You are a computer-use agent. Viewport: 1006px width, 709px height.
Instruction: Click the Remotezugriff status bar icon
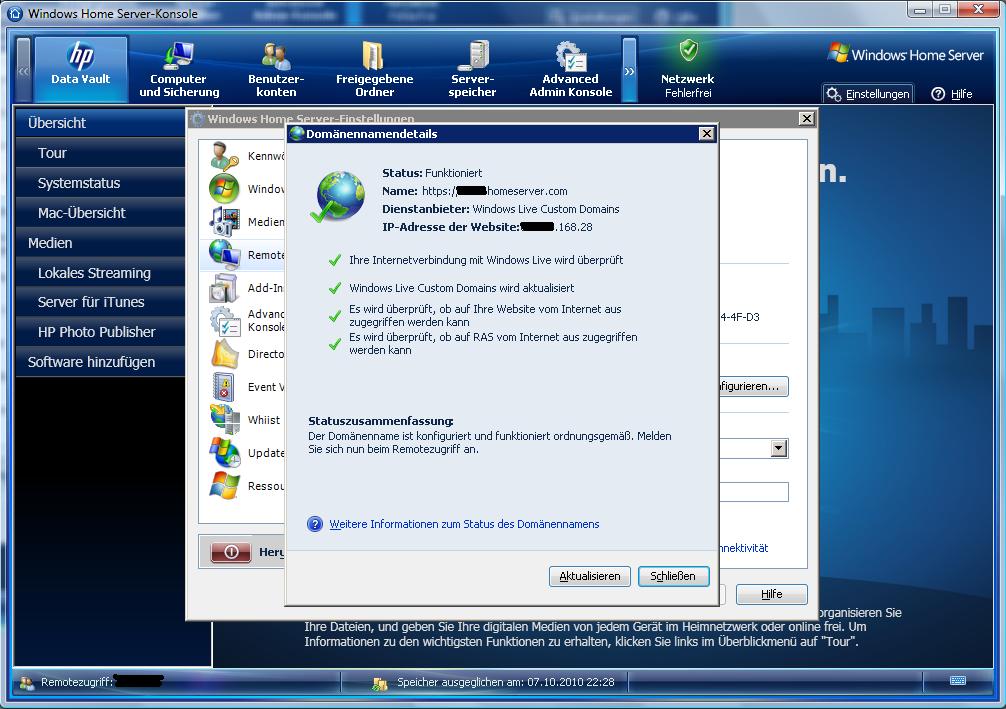27,683
